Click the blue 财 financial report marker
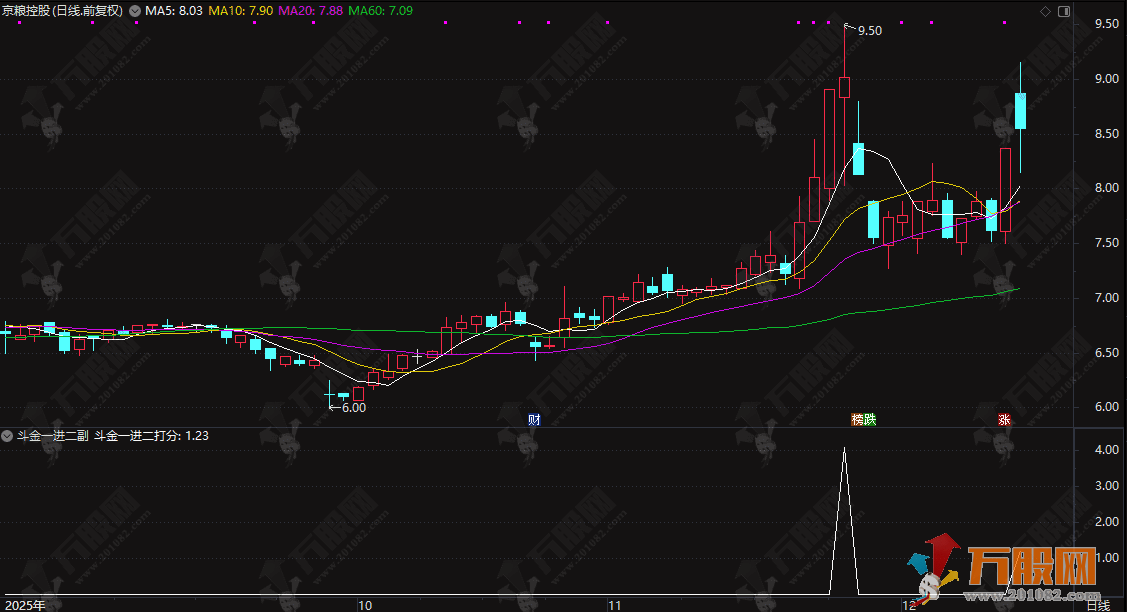 click(534, 420)
